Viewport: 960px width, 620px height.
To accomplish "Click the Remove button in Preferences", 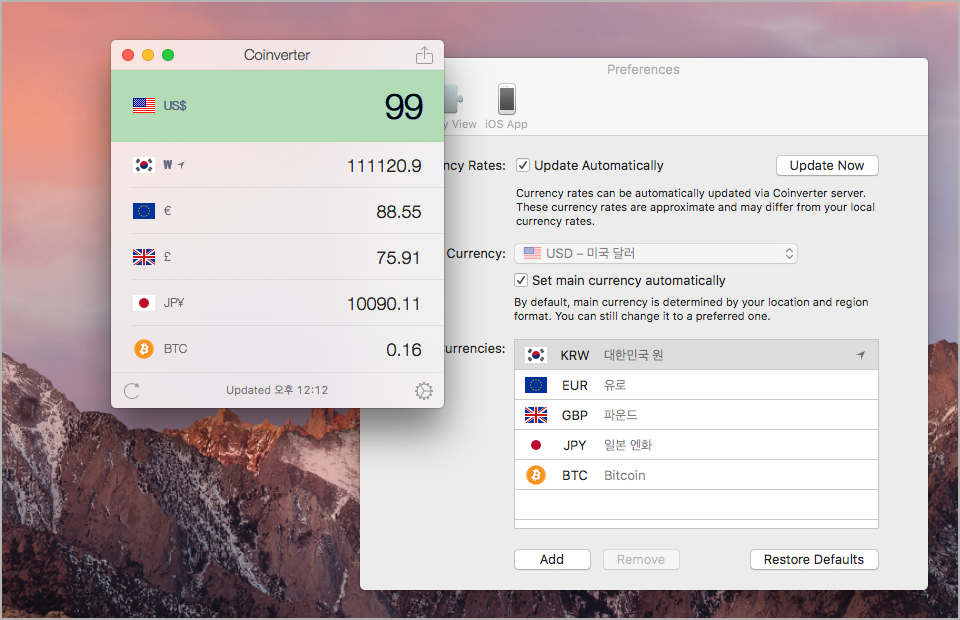I will coord(640,559).
